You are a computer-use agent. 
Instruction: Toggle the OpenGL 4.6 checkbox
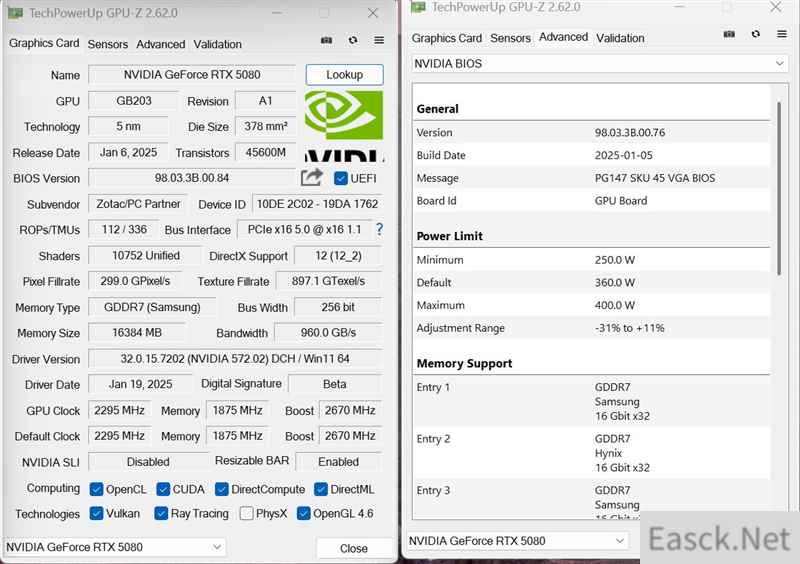(303, 513)
